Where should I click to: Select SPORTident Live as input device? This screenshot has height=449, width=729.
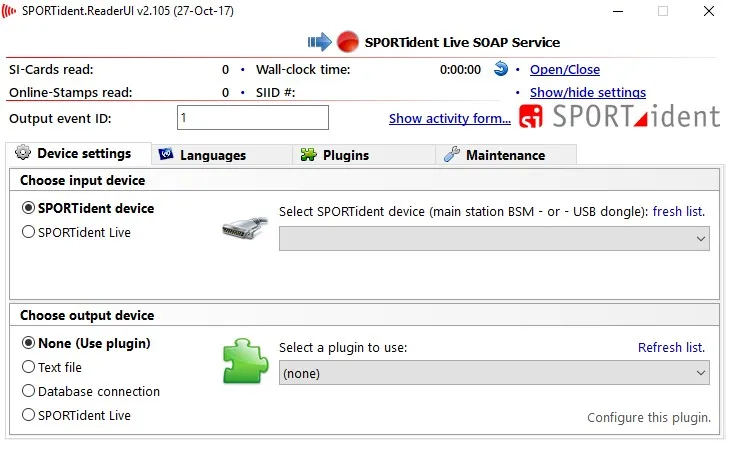coord(76,232)
